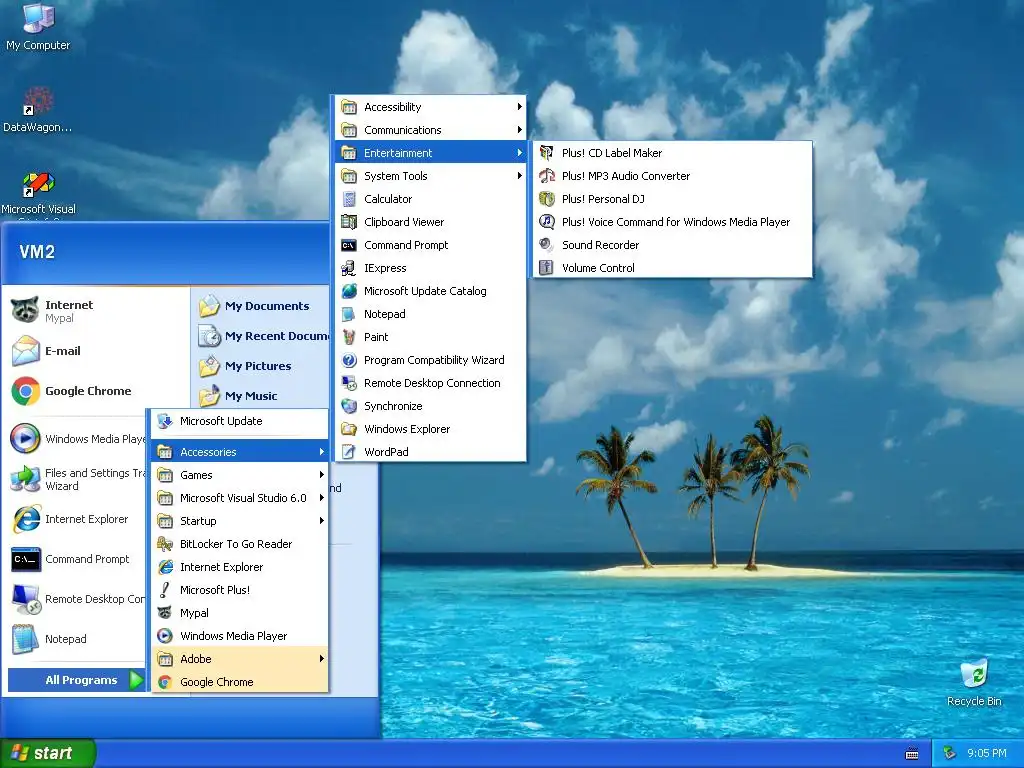
Task: Open Sound Recorder icon
Action: click(x=547, y=245)
